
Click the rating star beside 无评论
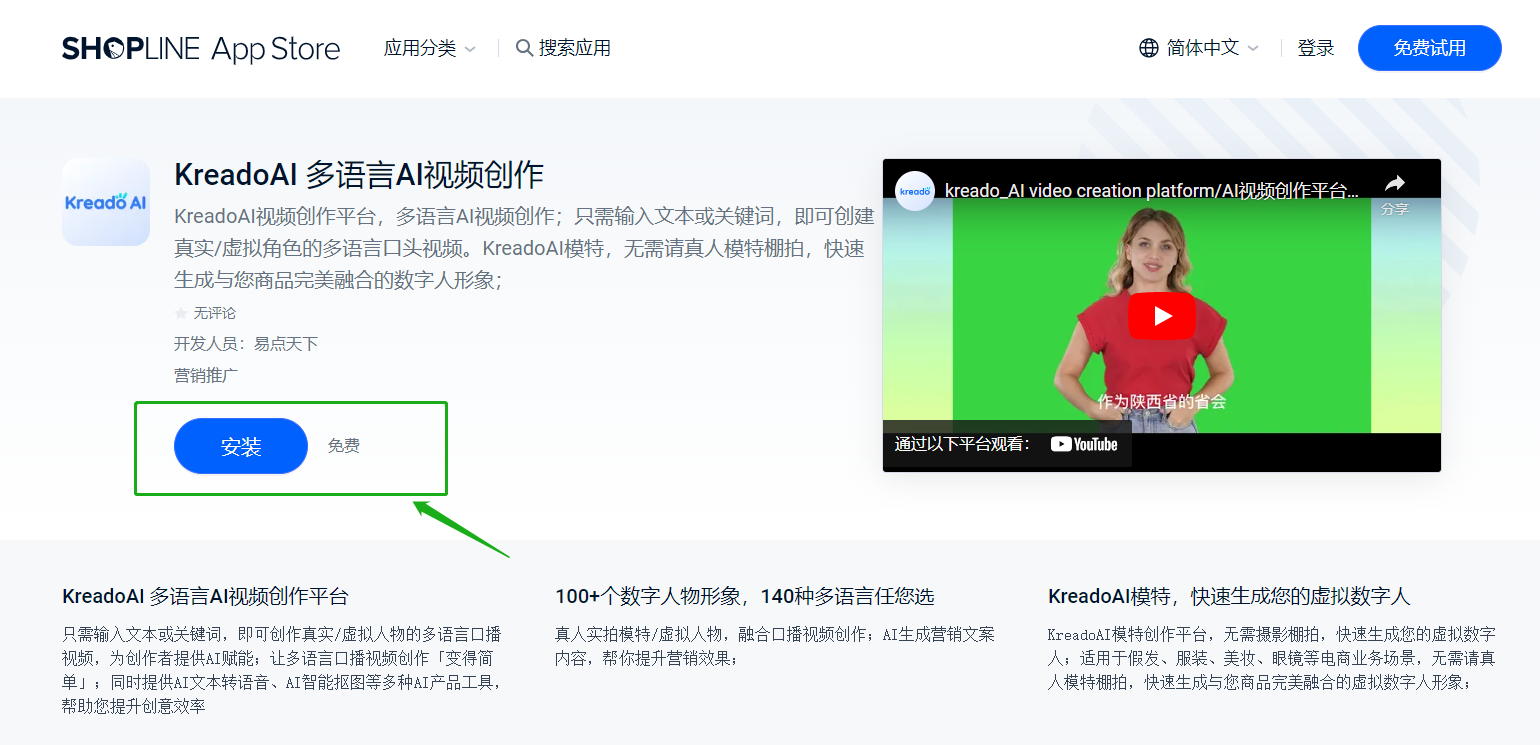pos(180,312)
